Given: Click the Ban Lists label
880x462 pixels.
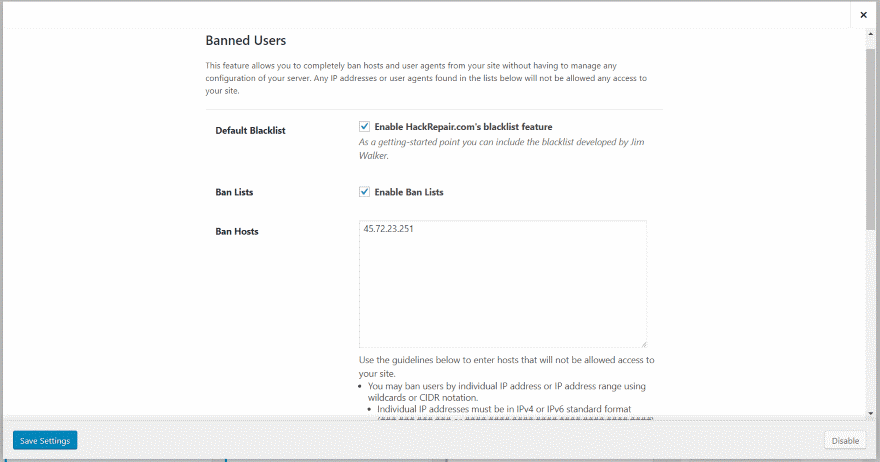Looking at the screenshot, I should click(x=234, y=192).
